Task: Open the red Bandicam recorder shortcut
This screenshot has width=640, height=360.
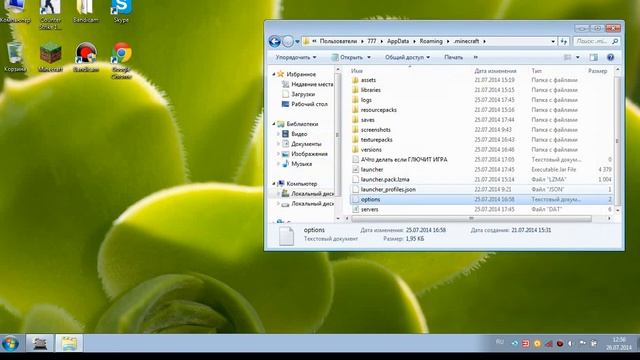Action: coord(86,57)
